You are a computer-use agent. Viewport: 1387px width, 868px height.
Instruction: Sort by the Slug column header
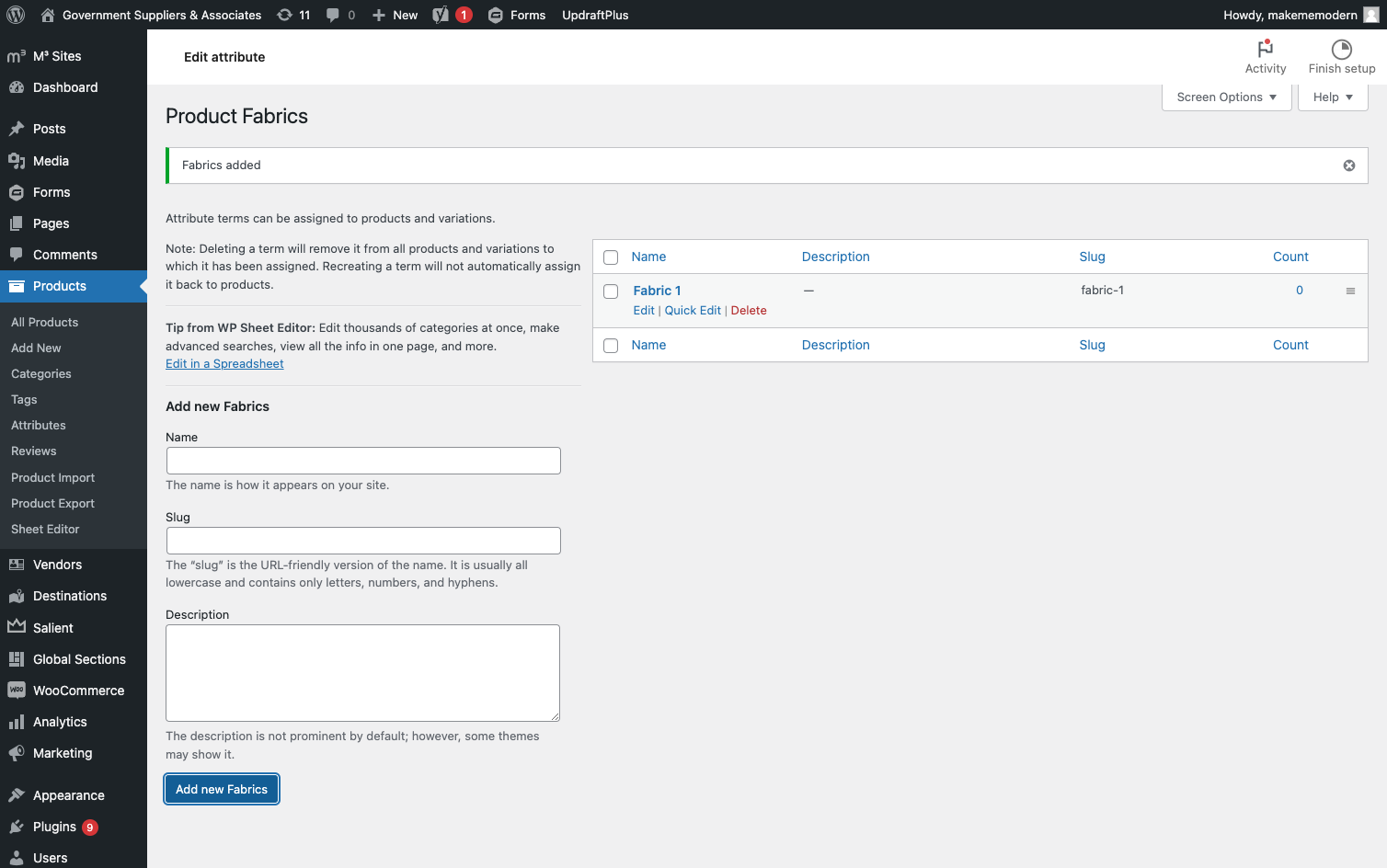tap(1092, 257)
